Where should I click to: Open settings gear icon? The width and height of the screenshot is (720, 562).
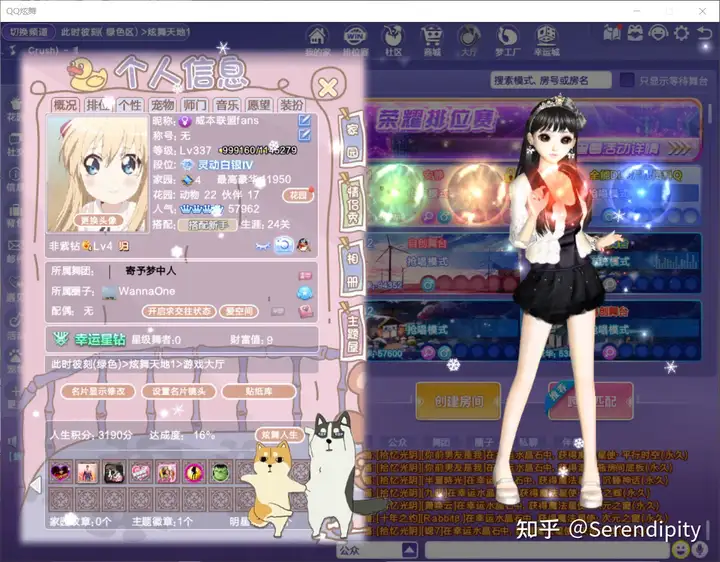(681, 33)
